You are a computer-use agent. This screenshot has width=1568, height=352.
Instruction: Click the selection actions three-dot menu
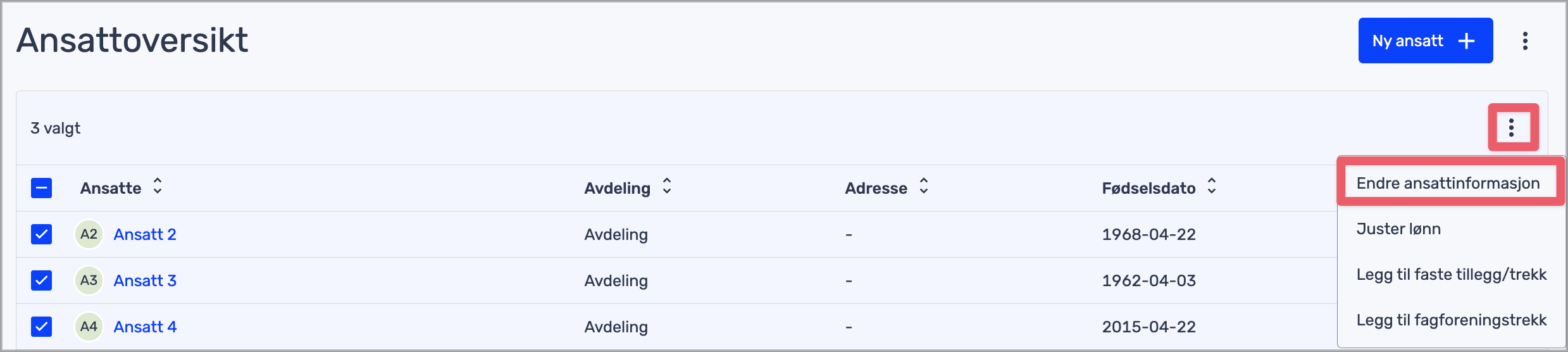click(1512, 128)
